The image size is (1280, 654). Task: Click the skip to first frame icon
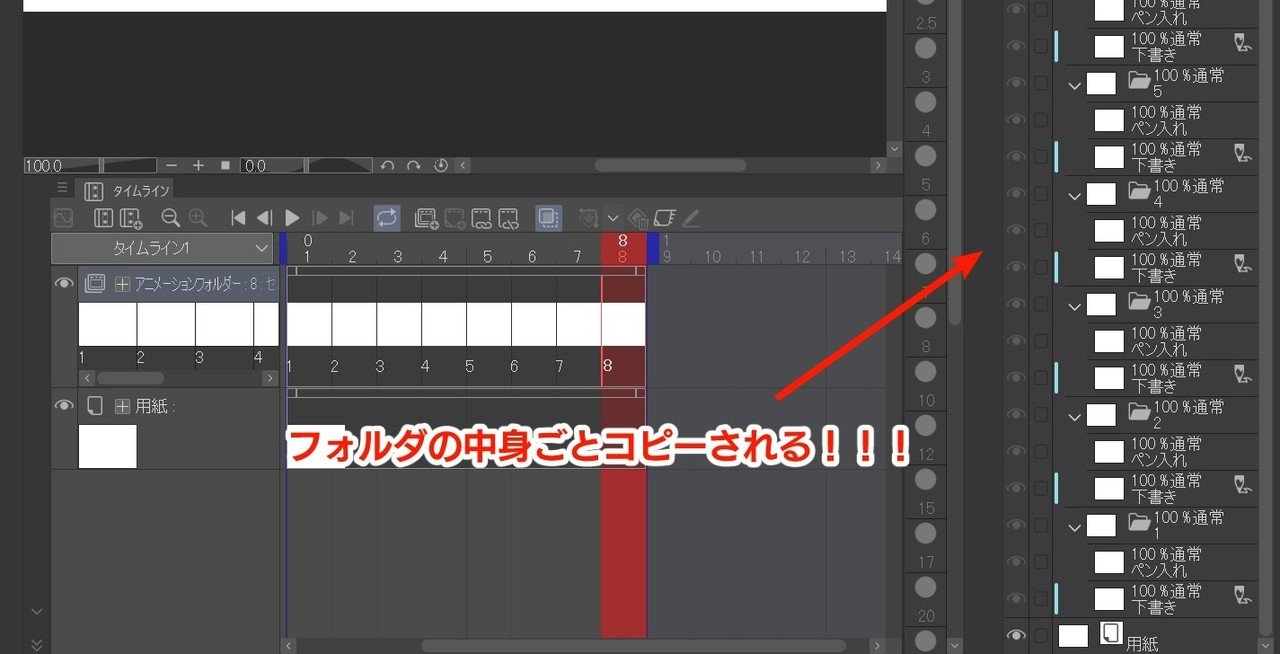click(x=240, y=217)
